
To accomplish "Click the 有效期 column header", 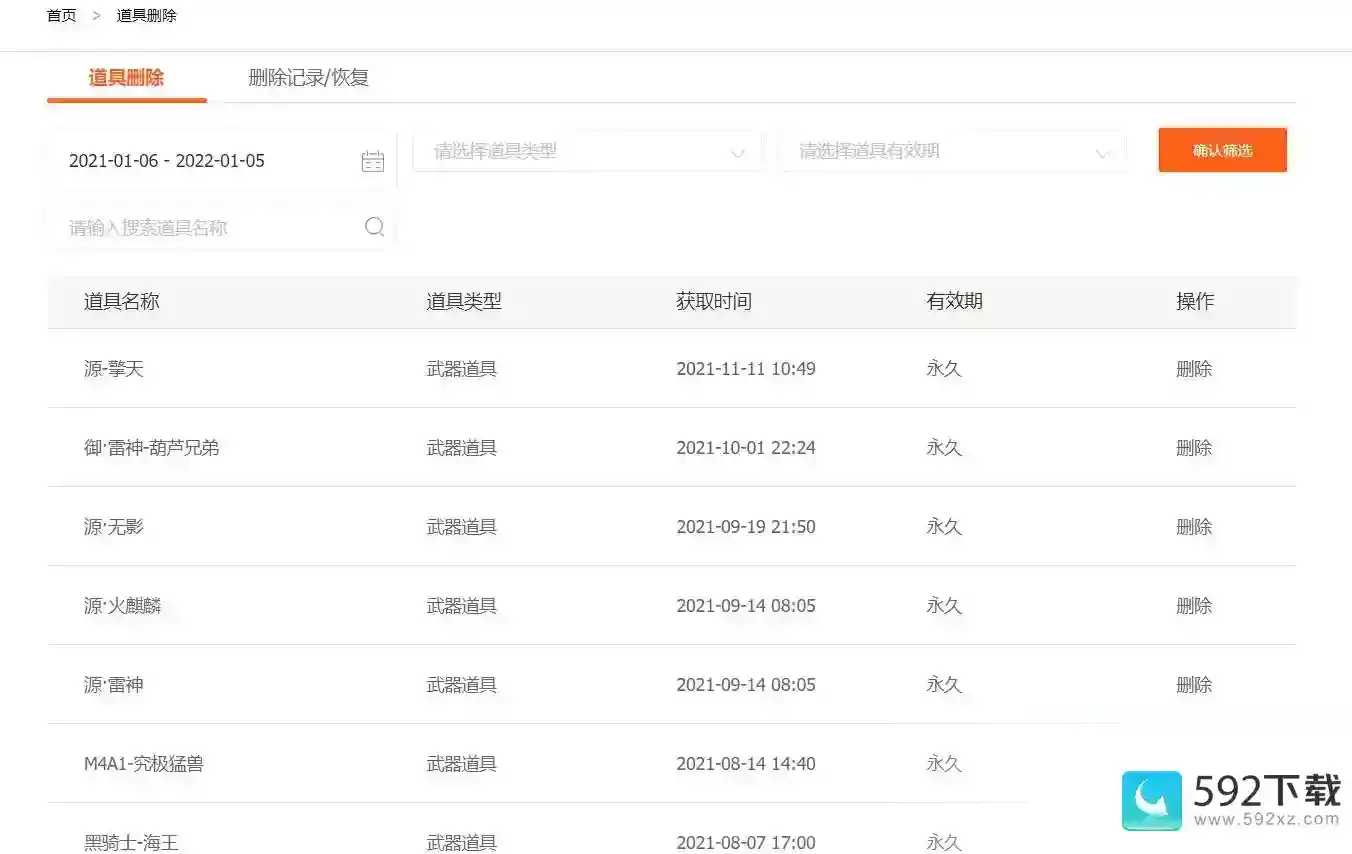I will pos(955,301).
